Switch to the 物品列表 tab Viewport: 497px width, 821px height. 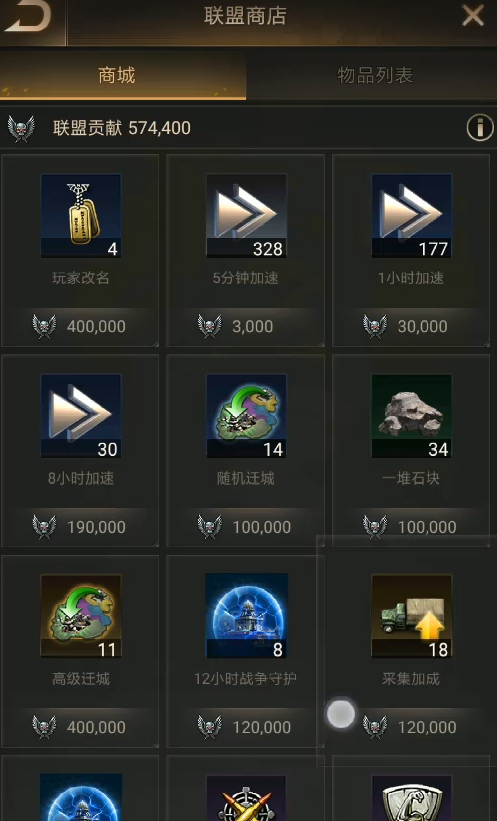(373, 75)
